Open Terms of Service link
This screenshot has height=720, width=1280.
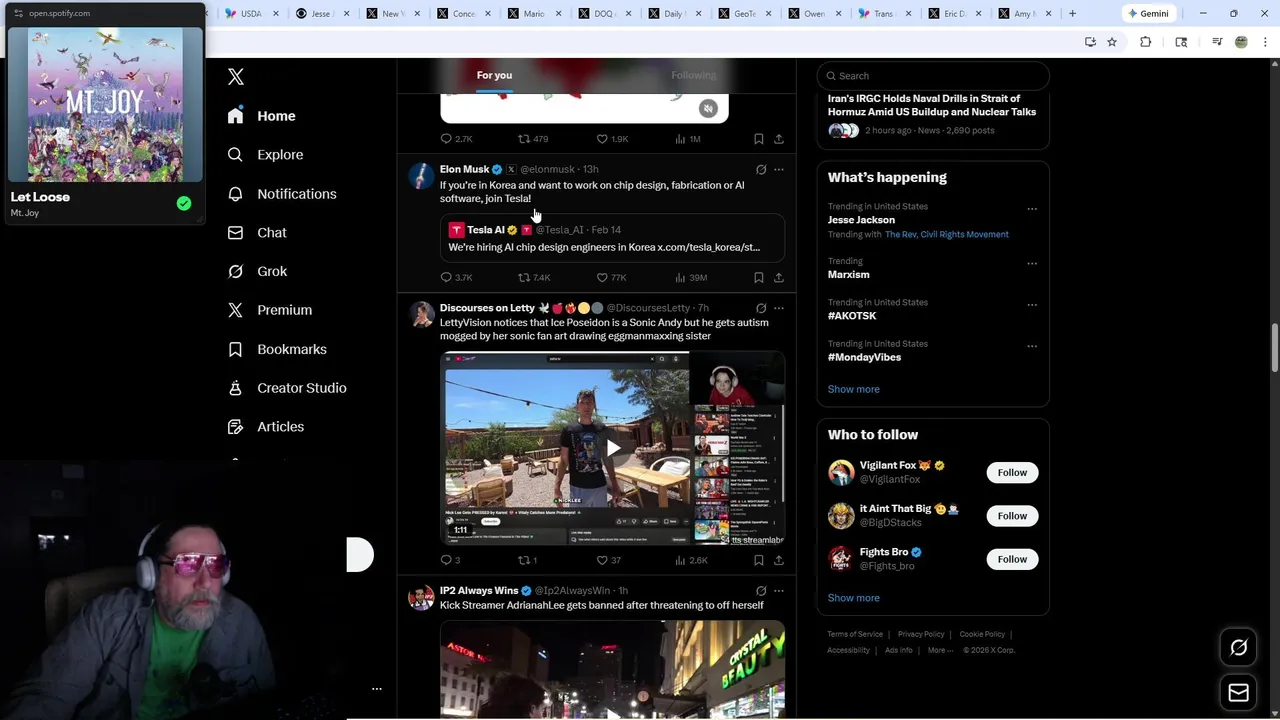tap(855, 634)
